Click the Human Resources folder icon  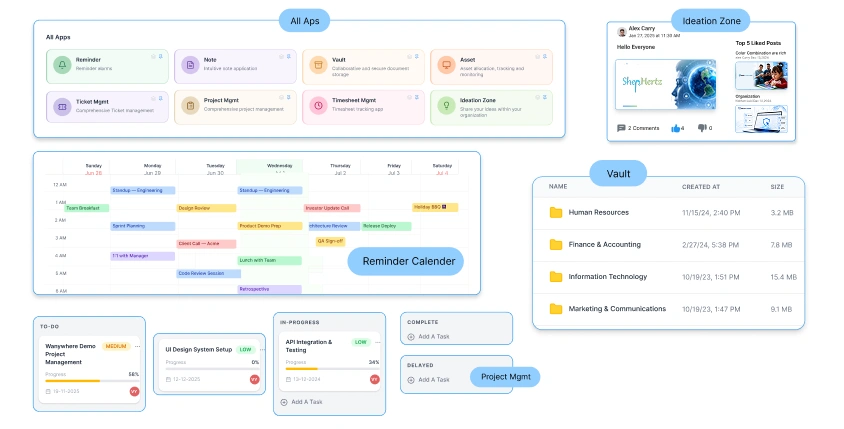pos(555,213)
